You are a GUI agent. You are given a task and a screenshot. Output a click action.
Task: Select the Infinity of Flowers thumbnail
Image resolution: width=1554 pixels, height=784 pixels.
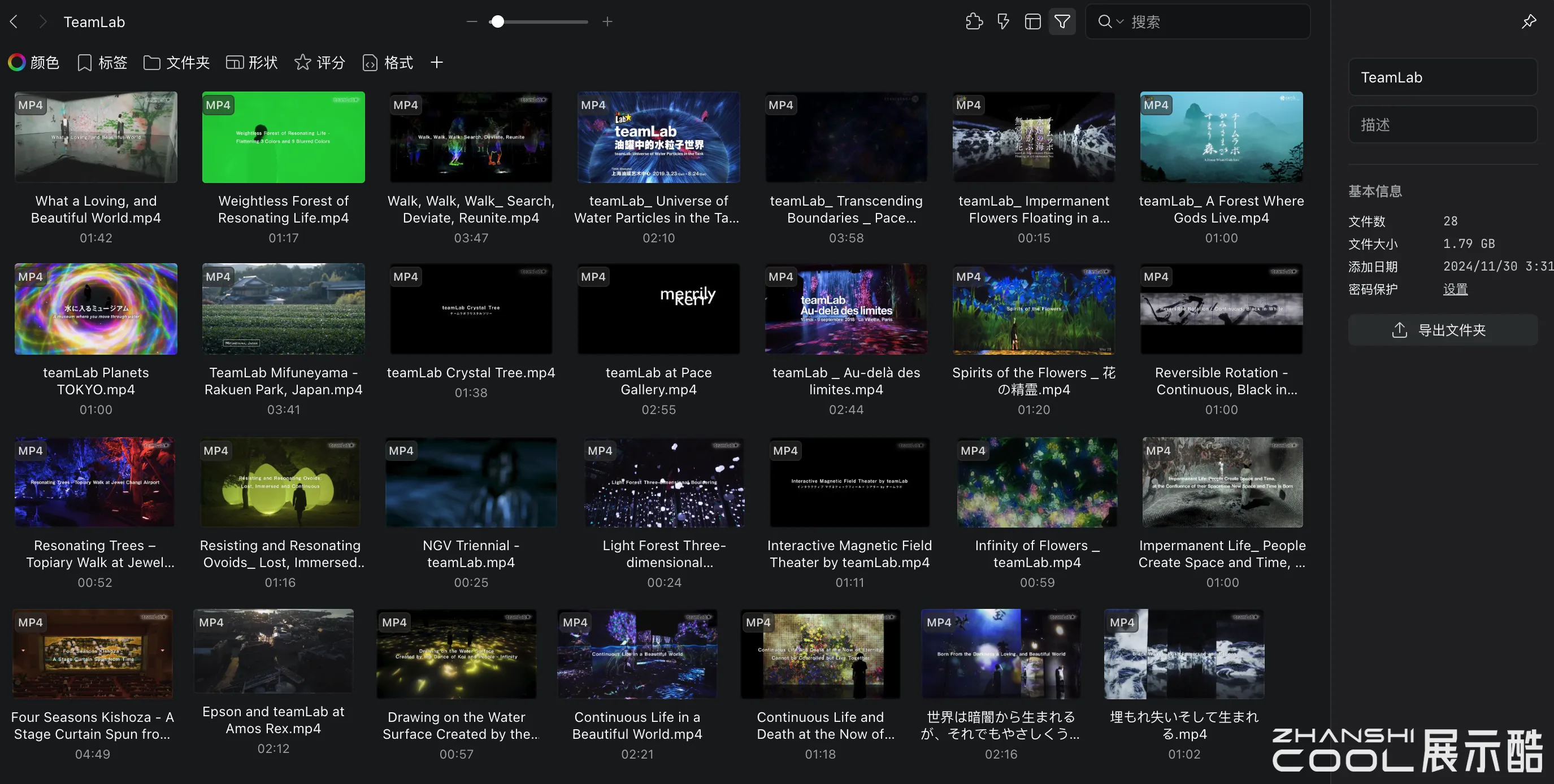[1037, 482]
